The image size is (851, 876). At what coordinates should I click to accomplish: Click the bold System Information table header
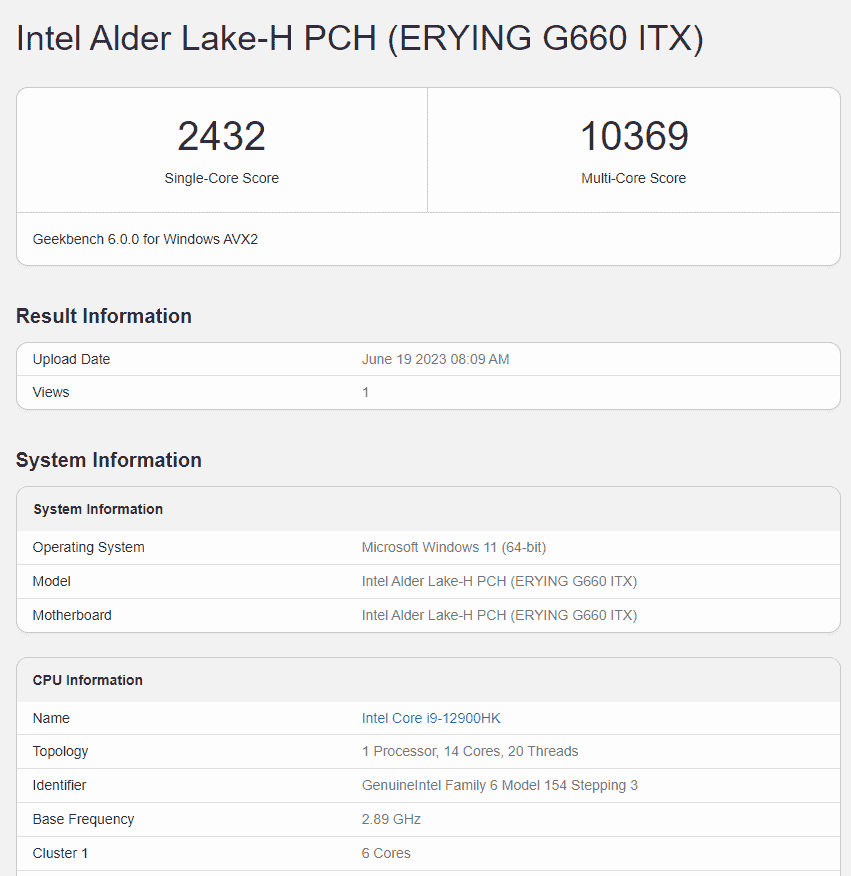click(98, 509)
